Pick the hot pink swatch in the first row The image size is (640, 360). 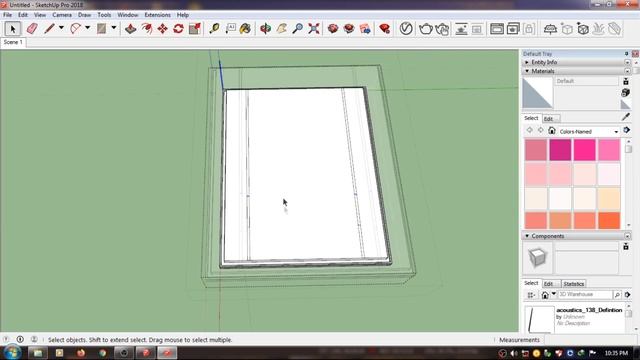tap(584, 150)
